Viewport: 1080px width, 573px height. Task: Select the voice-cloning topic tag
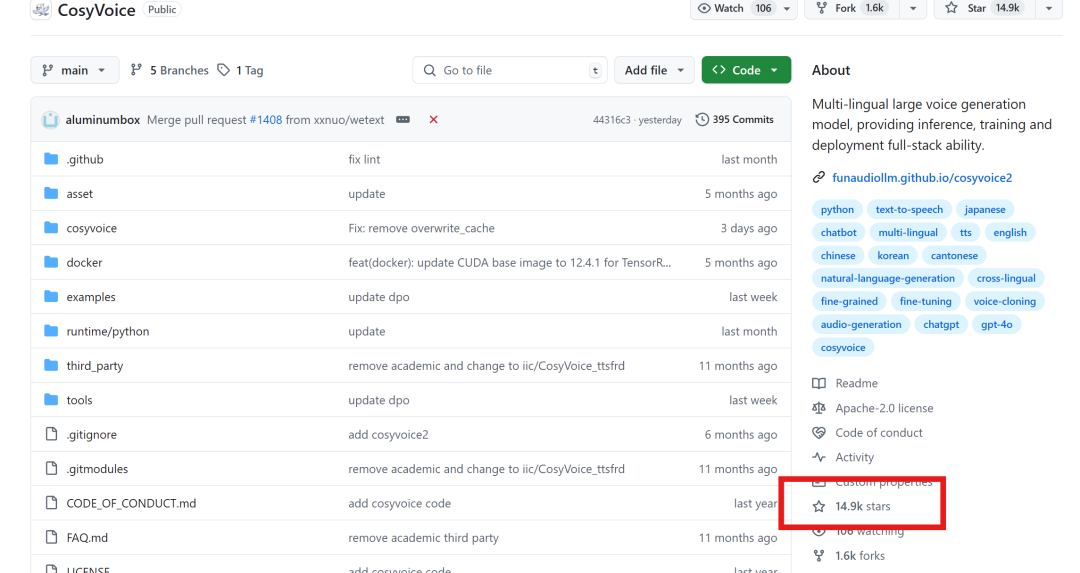(1004, 301)
